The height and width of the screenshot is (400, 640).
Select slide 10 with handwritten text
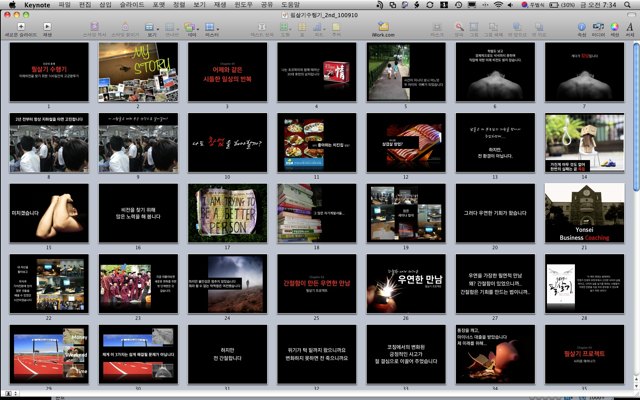[227, 142]
